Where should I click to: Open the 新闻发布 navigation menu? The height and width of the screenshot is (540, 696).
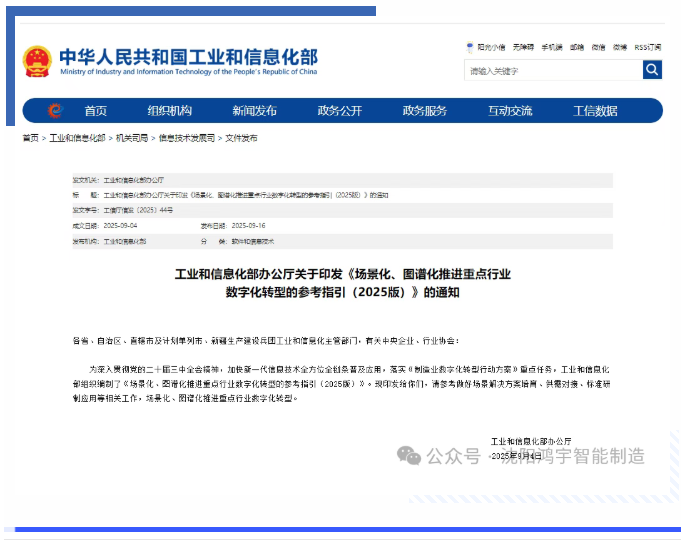(x=255, y=110)
